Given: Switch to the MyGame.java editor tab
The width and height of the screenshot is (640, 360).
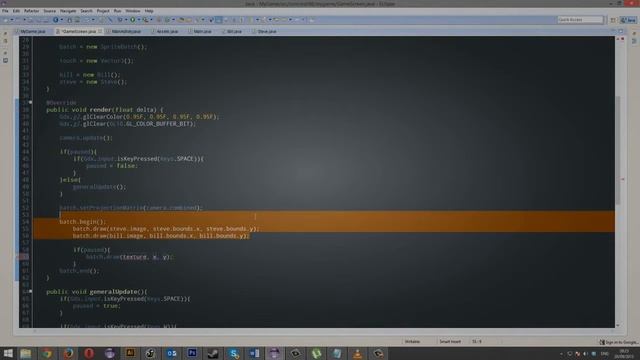Looking at the screenshot, I should (31, 31).
